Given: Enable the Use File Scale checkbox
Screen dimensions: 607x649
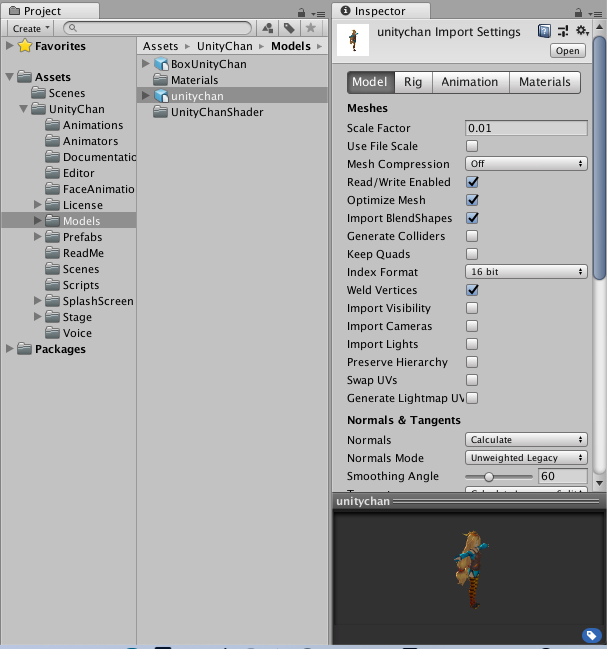Looking at the screenshot, I should pos(472,146).
